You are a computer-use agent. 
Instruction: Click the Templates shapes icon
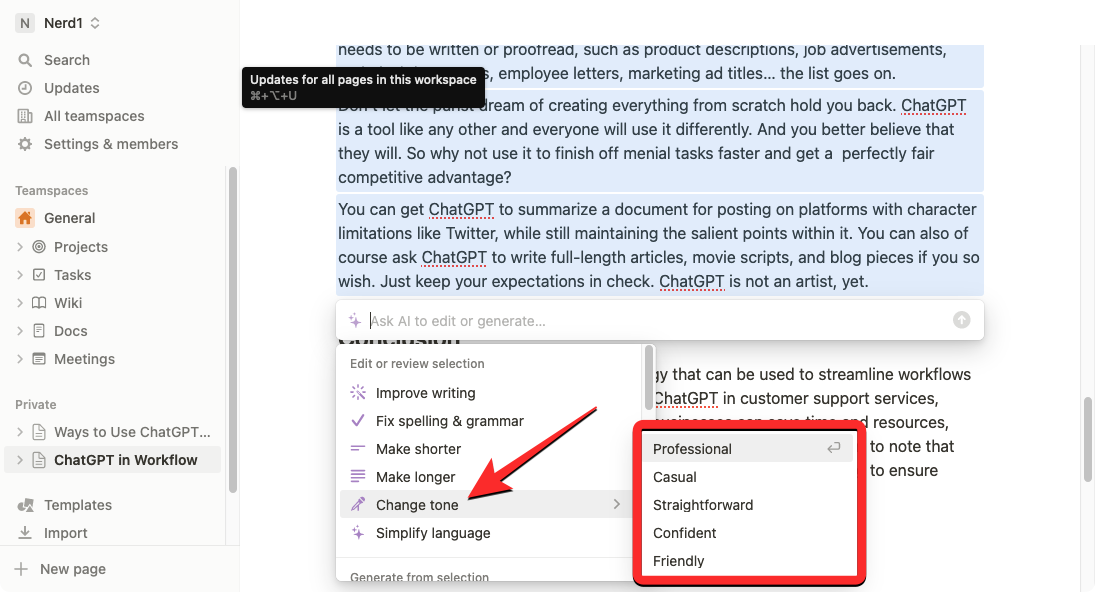pos(25,505)
